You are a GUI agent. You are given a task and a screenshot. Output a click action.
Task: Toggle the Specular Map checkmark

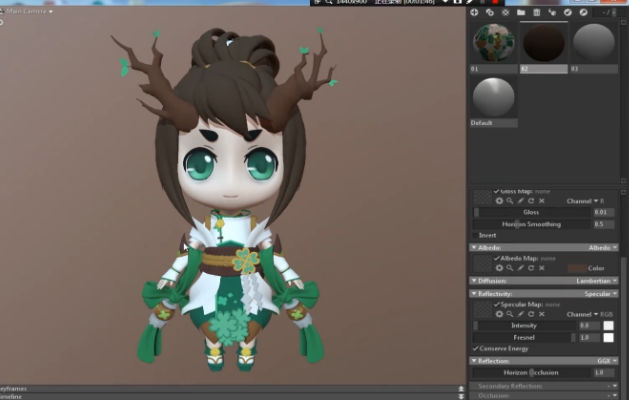tap(497, 304)
